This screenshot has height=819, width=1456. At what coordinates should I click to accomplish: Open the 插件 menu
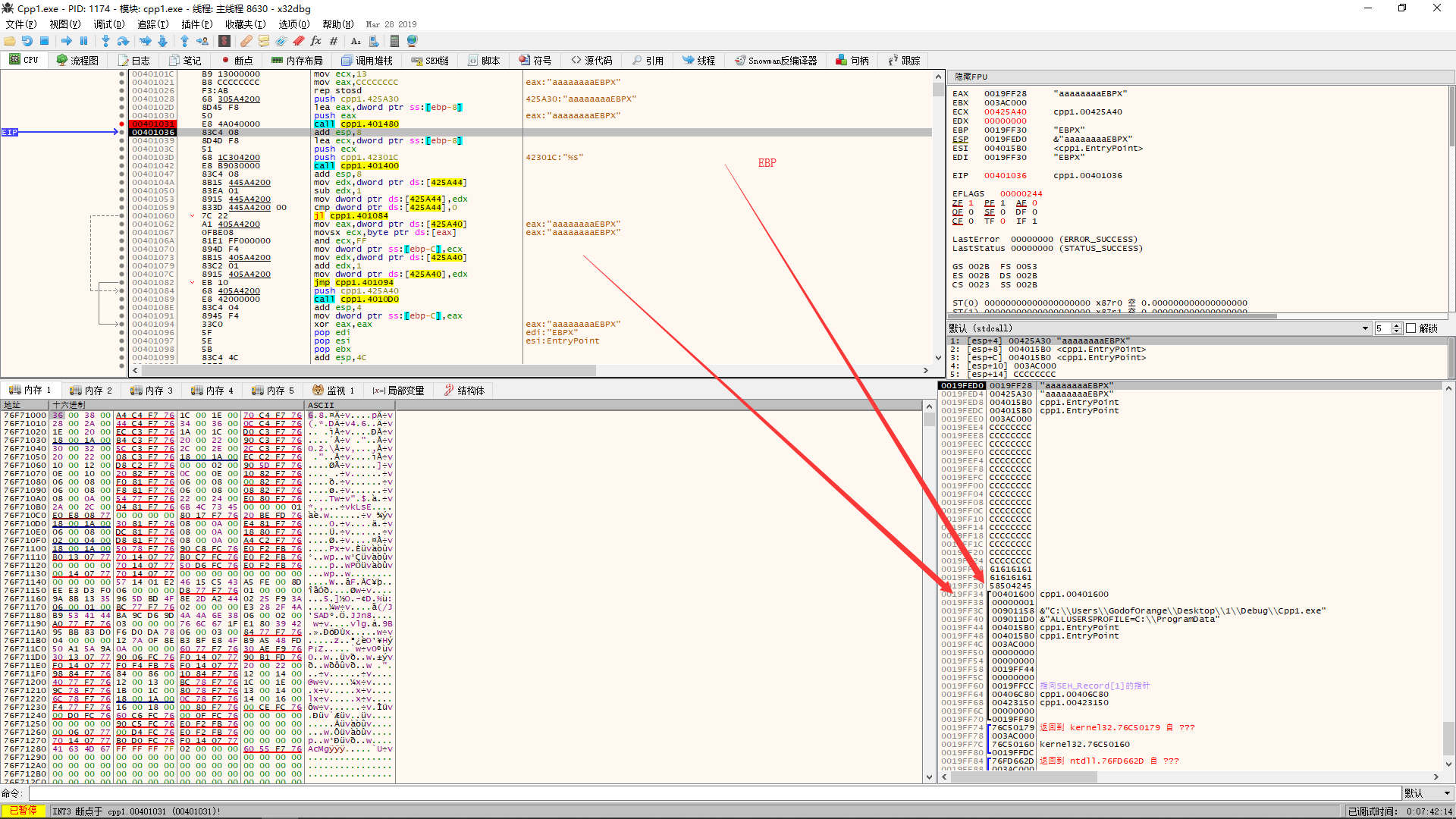coord(196,24)
